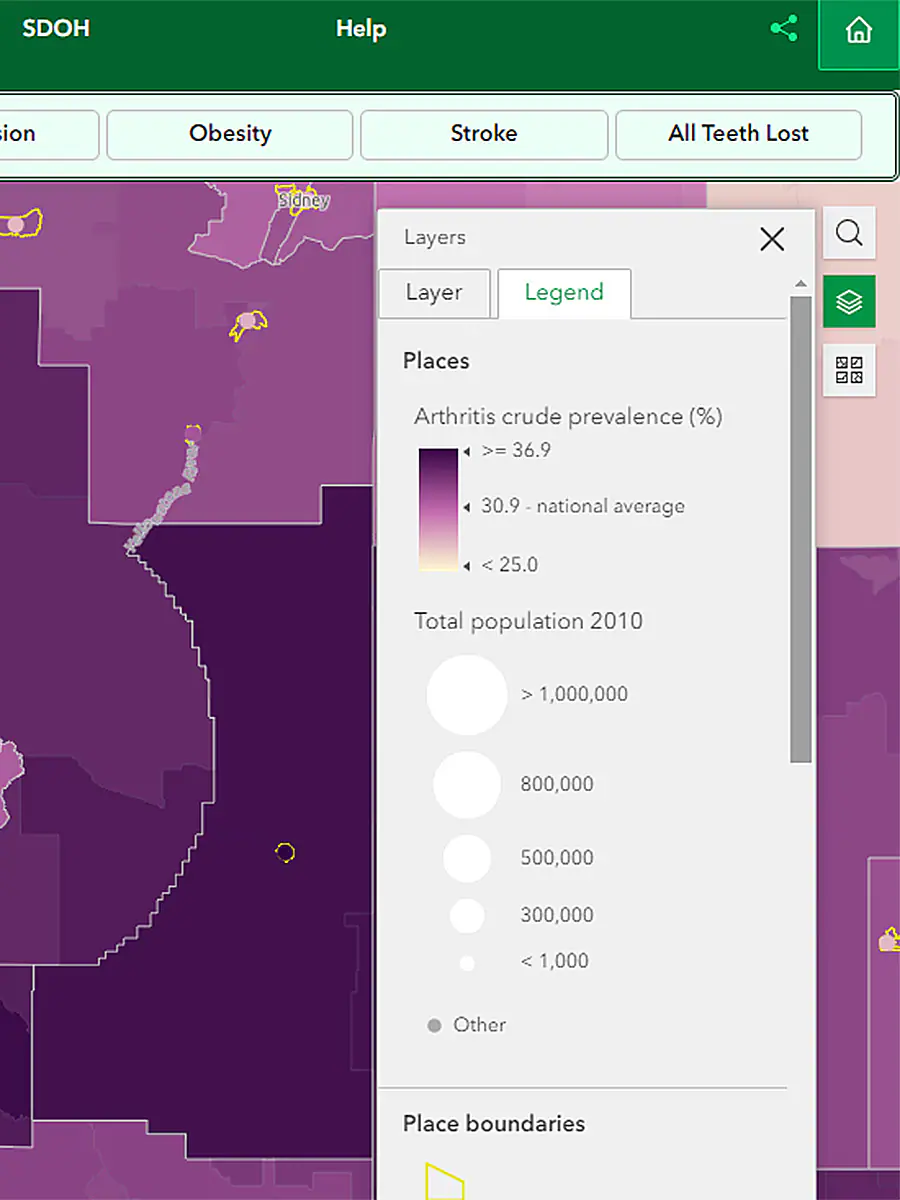The height and width of the screenshot is (1200, 900).
Task: Select the Obesity tab
Action: (229, 133)
